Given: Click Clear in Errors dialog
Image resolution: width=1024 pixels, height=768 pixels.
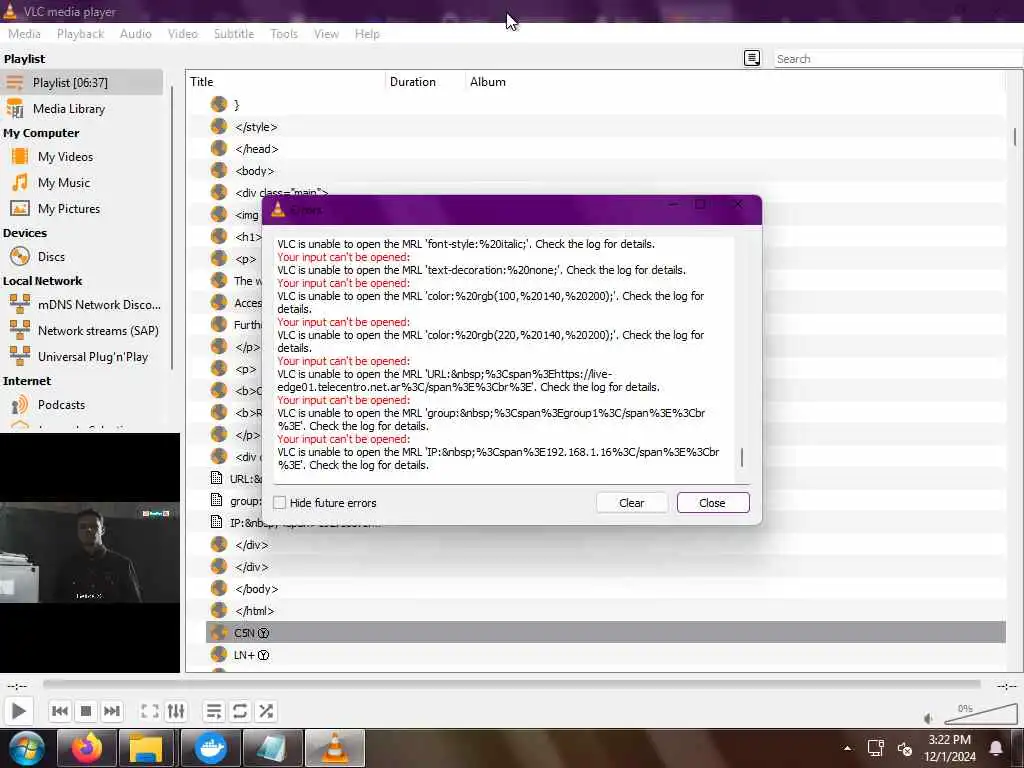Looking at the screenshot, I should (632, 503).
